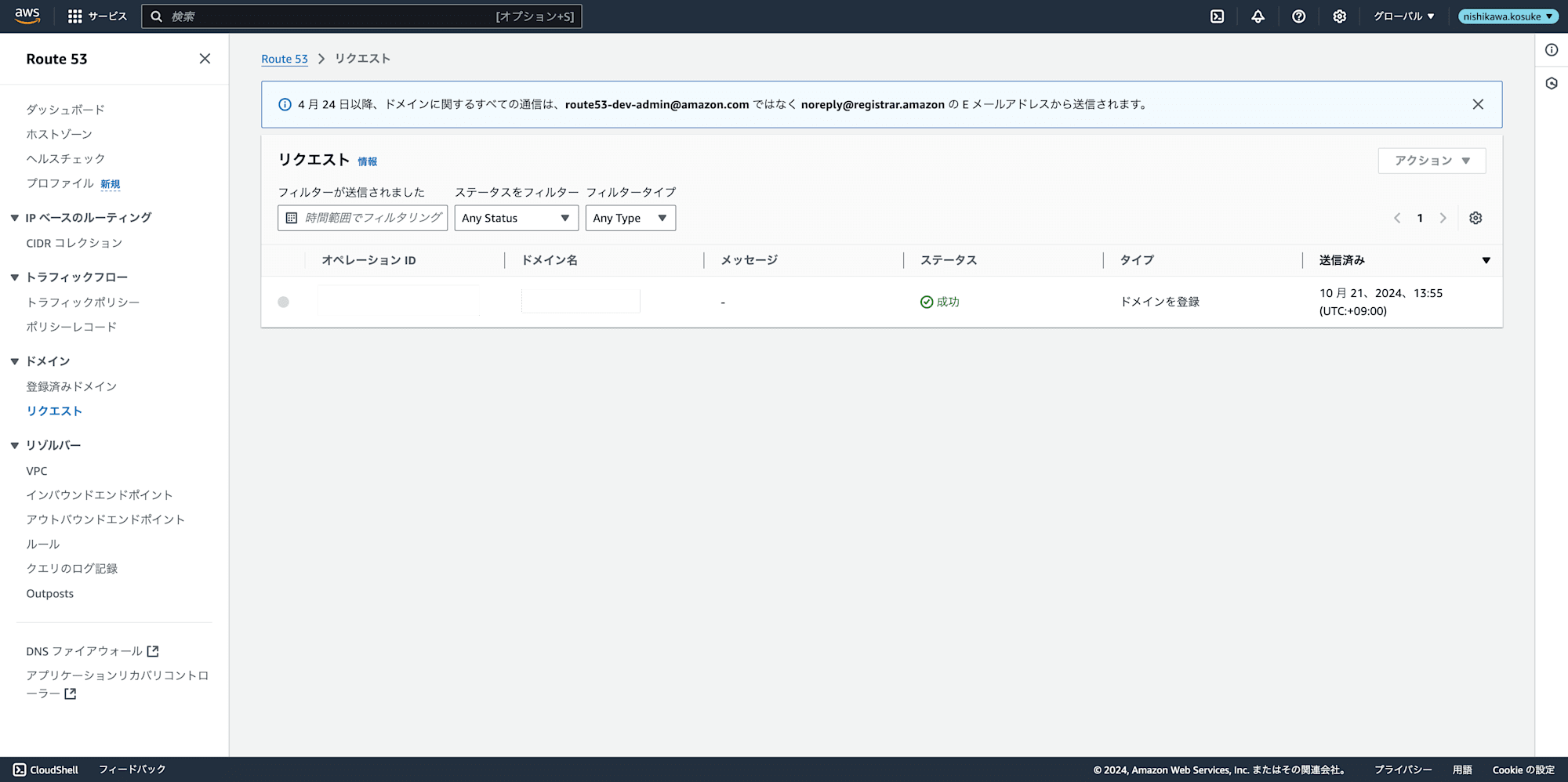
Task: Click the オペレーション ID column header
Action: (368, 260)
